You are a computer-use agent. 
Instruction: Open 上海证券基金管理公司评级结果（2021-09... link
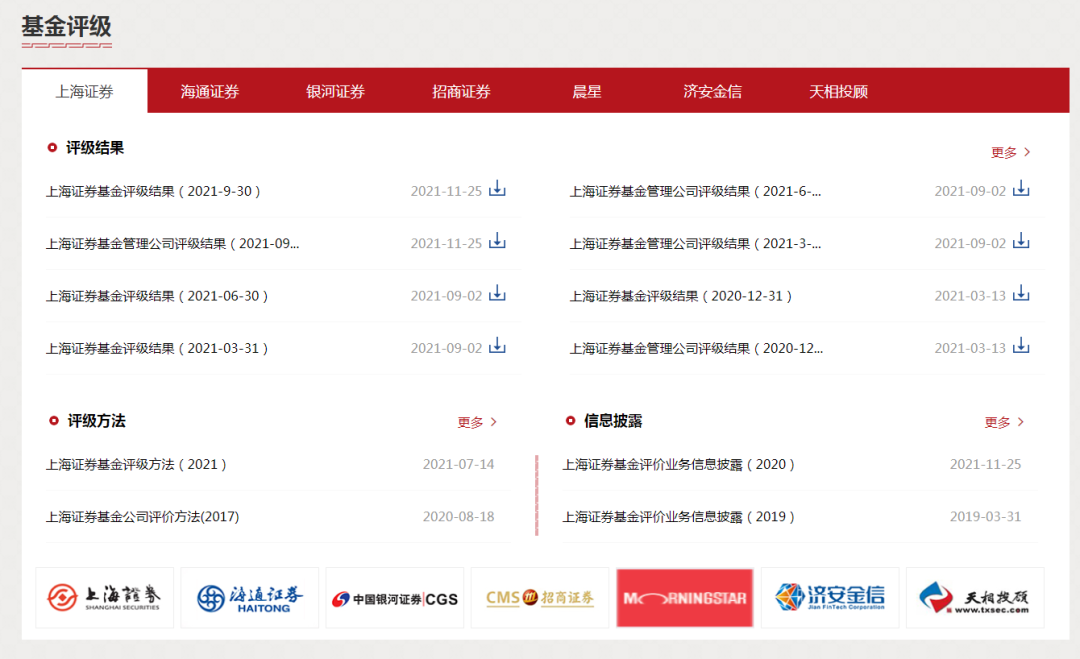click(x=172, y=244)
